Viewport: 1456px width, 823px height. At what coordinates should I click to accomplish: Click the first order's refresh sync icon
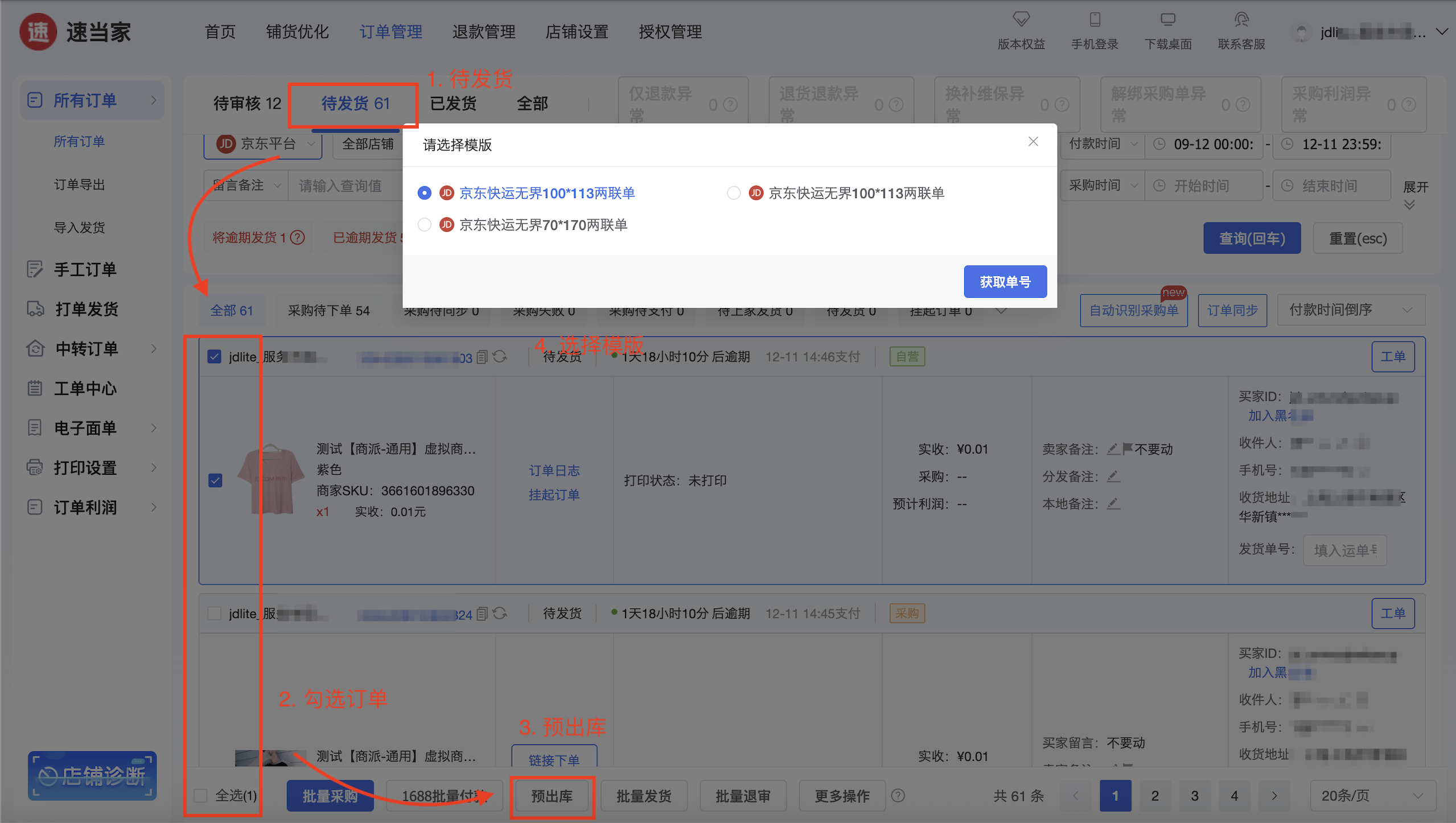[500, 357]
